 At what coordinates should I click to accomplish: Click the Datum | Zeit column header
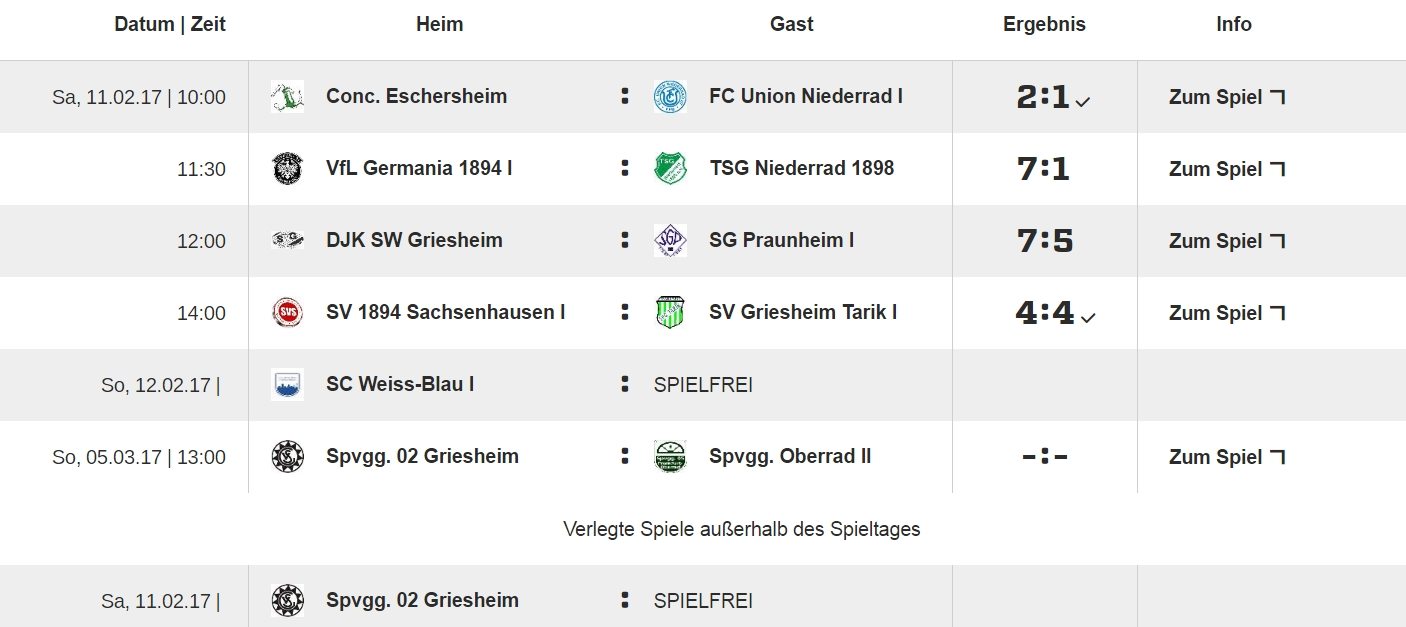pyautogui.click(x=170, y=24)
